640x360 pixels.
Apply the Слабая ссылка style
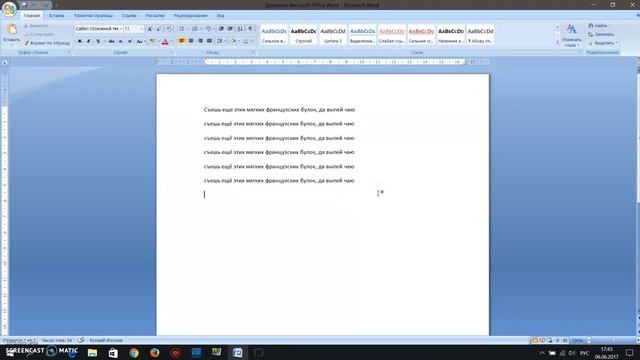391,35
